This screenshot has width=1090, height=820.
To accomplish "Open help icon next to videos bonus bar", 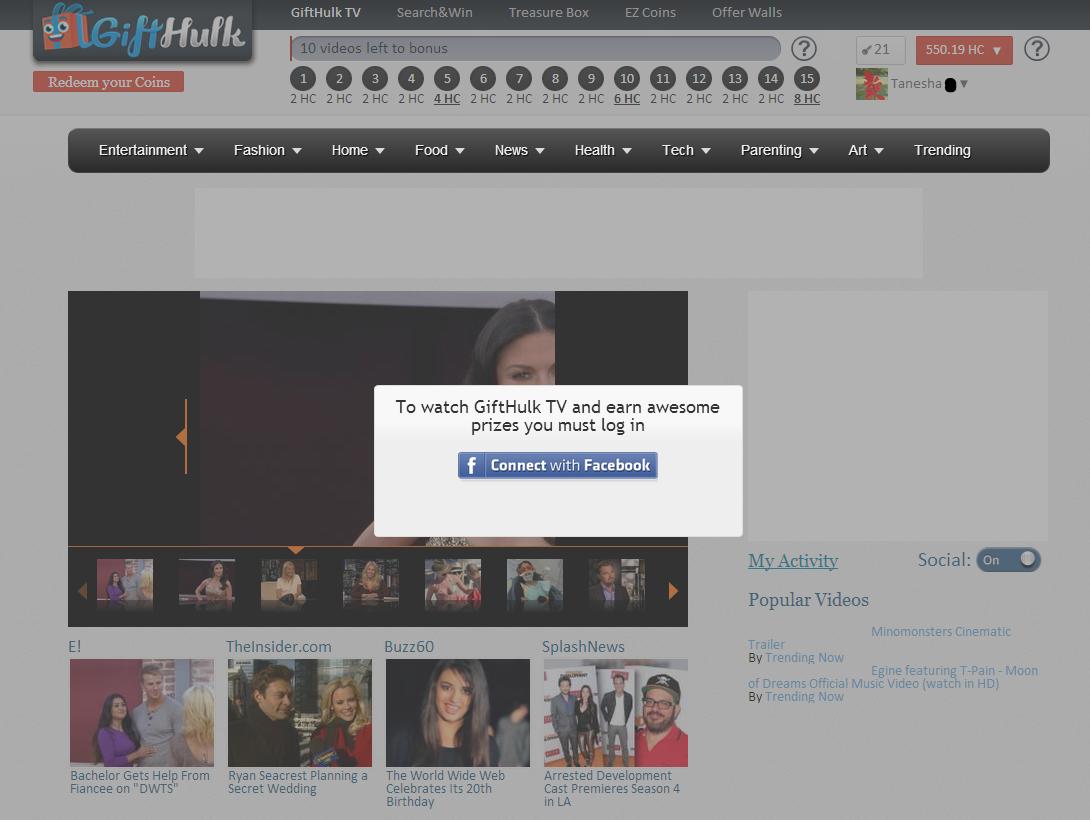I will pyautogui.click(x=804, y=49).
